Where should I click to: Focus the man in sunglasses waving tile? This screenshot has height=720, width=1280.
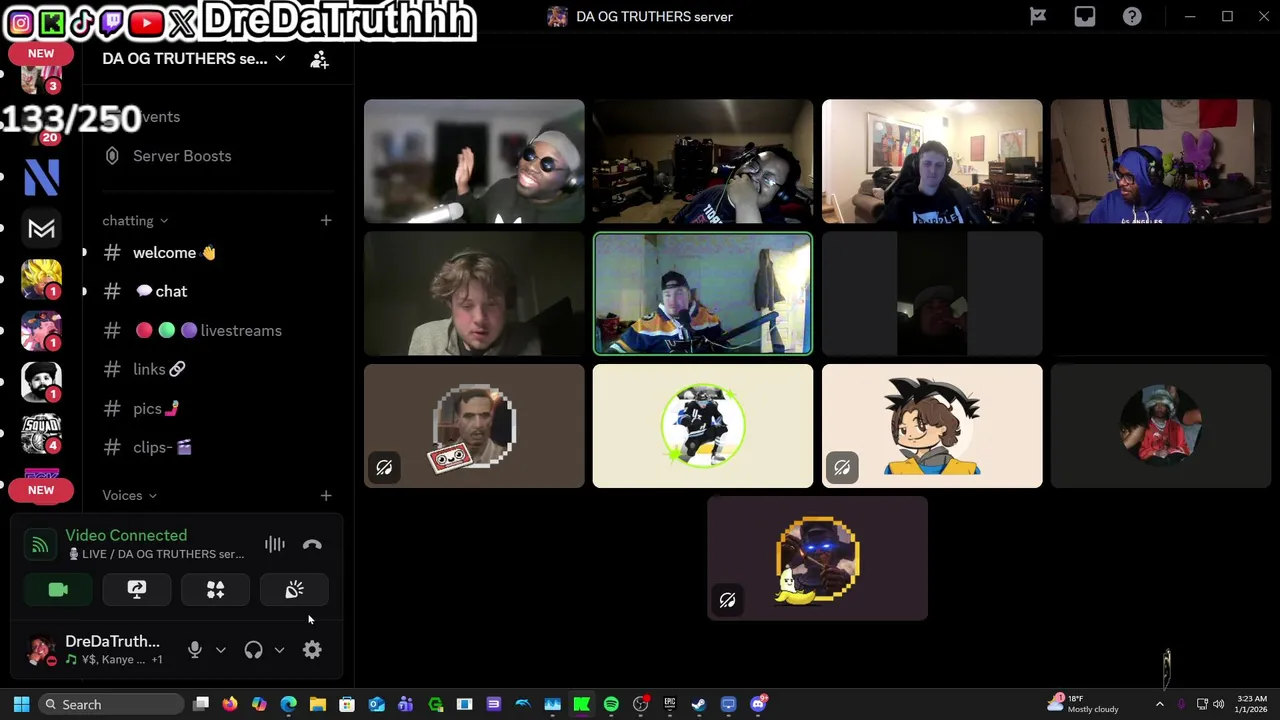pyautogui.click(x=474, y=161)
